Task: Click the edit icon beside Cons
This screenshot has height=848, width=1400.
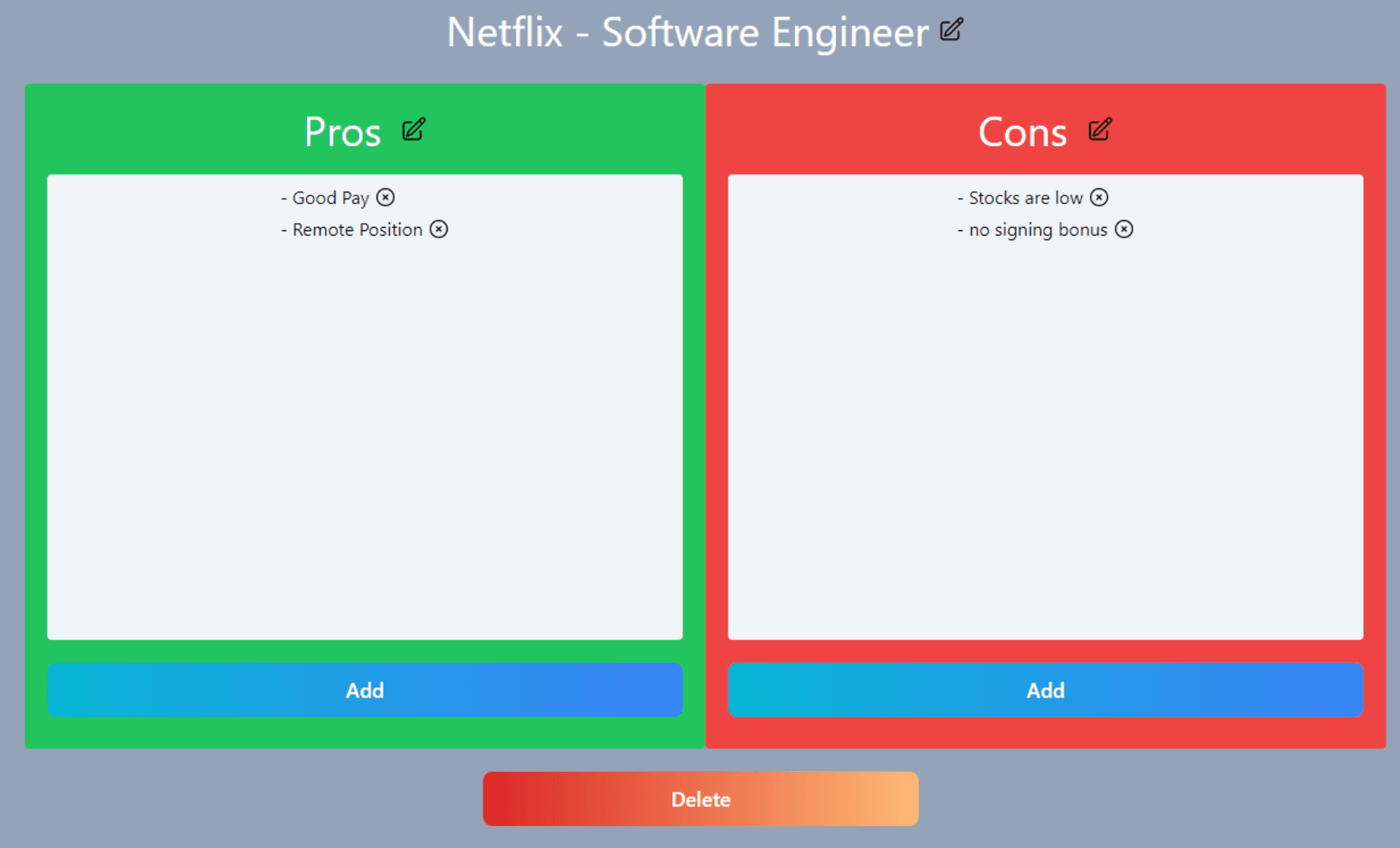Action: pos(1100,129)
